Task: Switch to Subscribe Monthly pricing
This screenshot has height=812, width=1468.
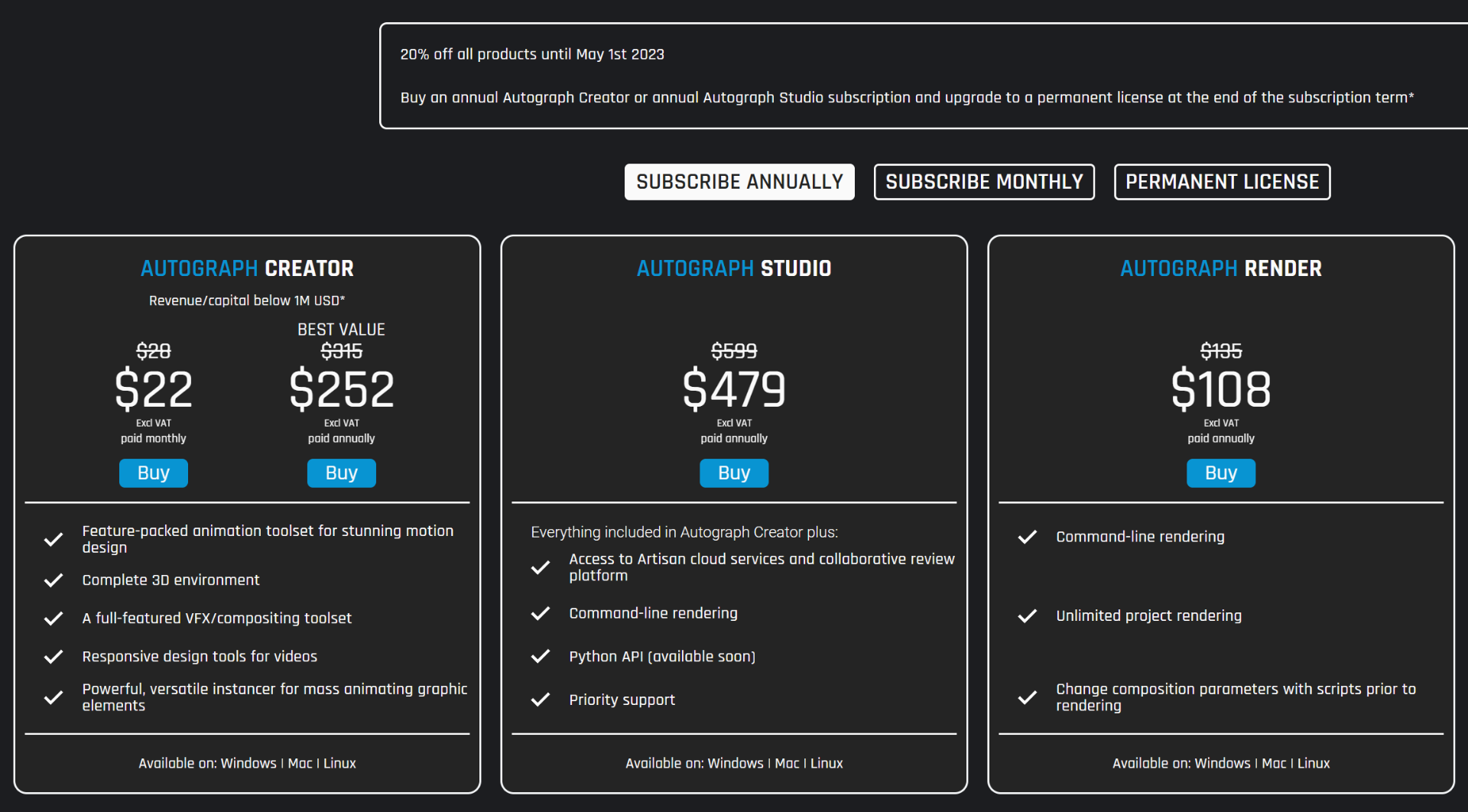Action: (984, 182)
